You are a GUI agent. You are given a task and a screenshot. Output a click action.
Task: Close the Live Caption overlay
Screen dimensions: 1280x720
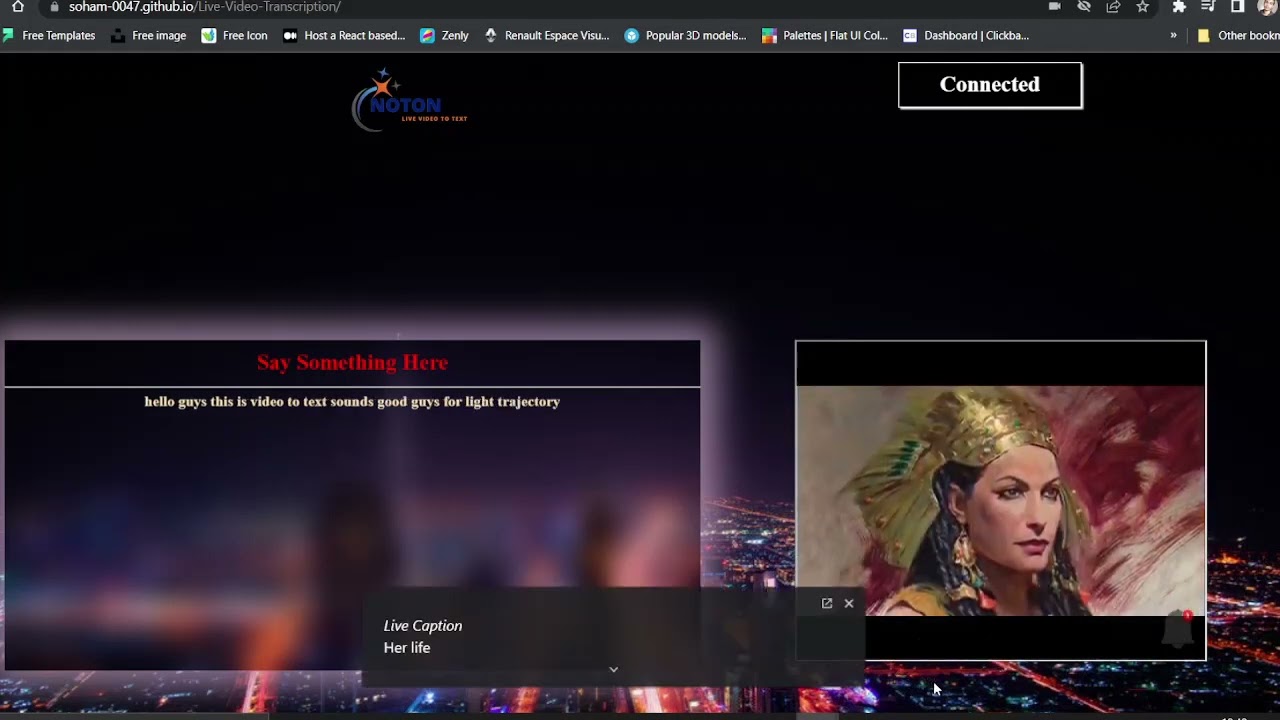pos(849,603)
